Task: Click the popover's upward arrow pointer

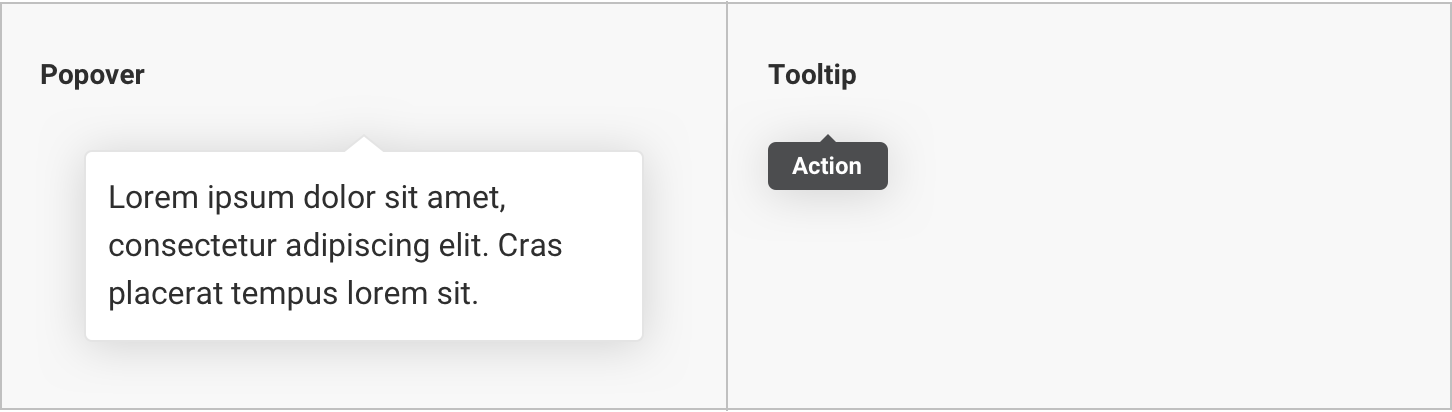Action: 364,145
